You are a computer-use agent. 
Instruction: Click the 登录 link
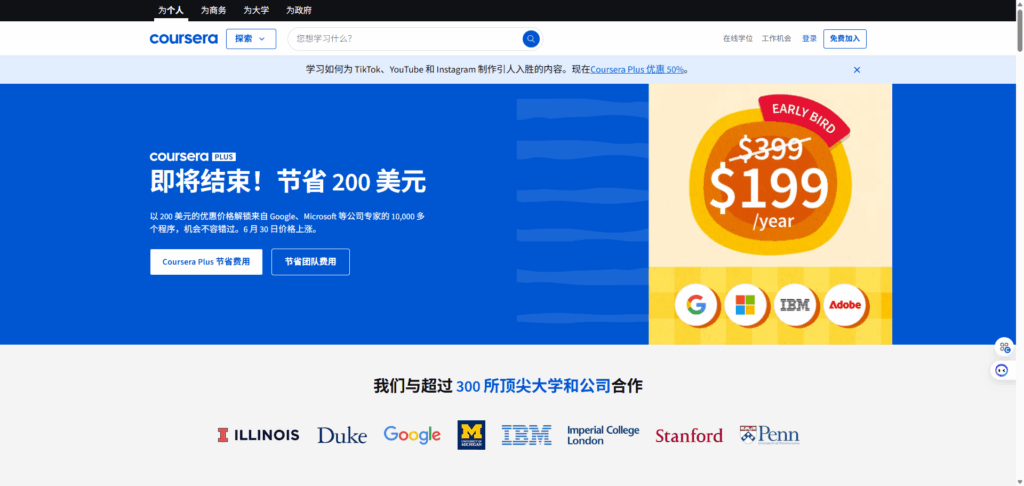(810, 39)
